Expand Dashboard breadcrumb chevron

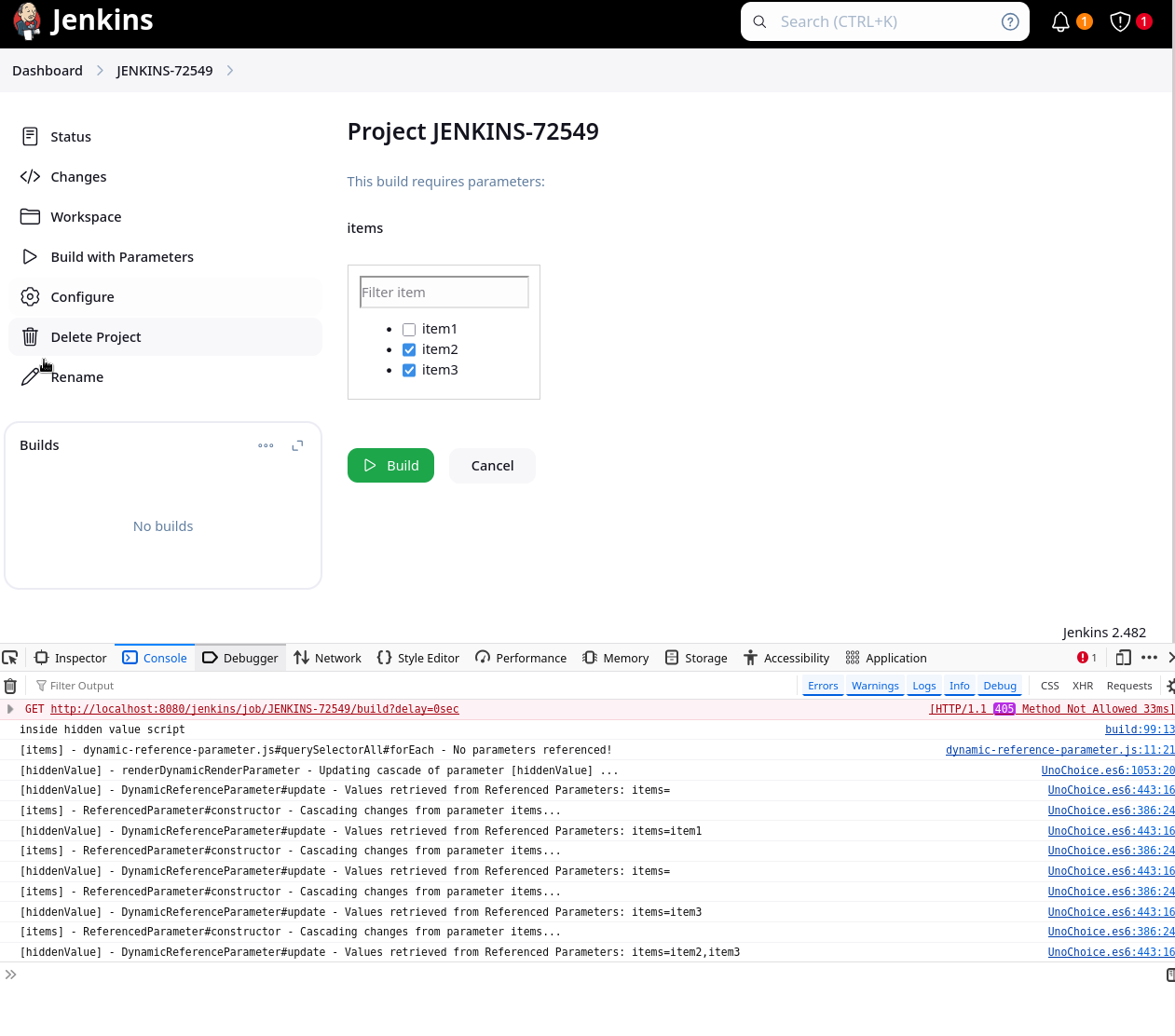100,71
